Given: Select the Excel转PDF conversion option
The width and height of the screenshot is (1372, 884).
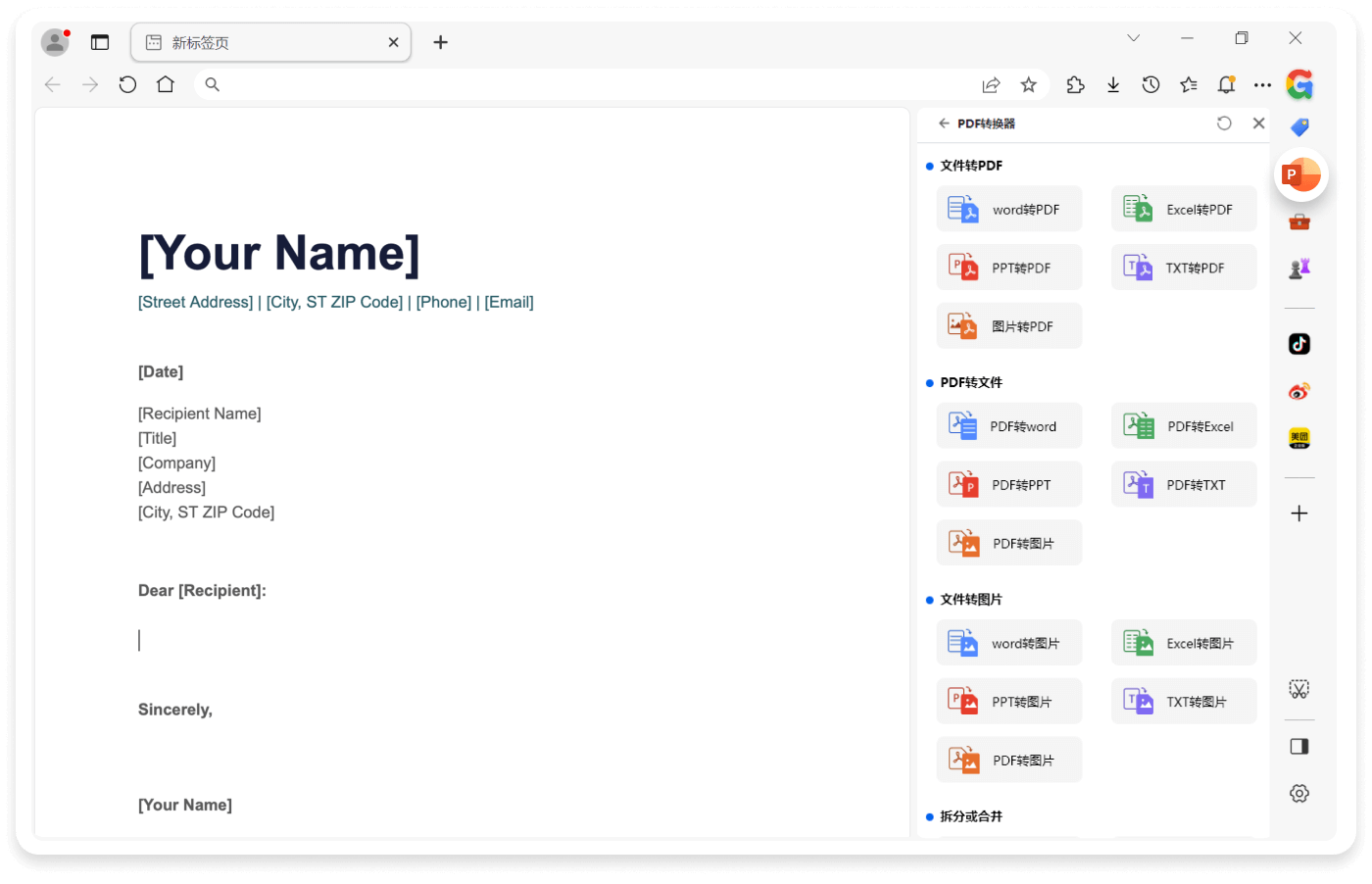Looking at the screenshot, I should [x=1183, y=210].
